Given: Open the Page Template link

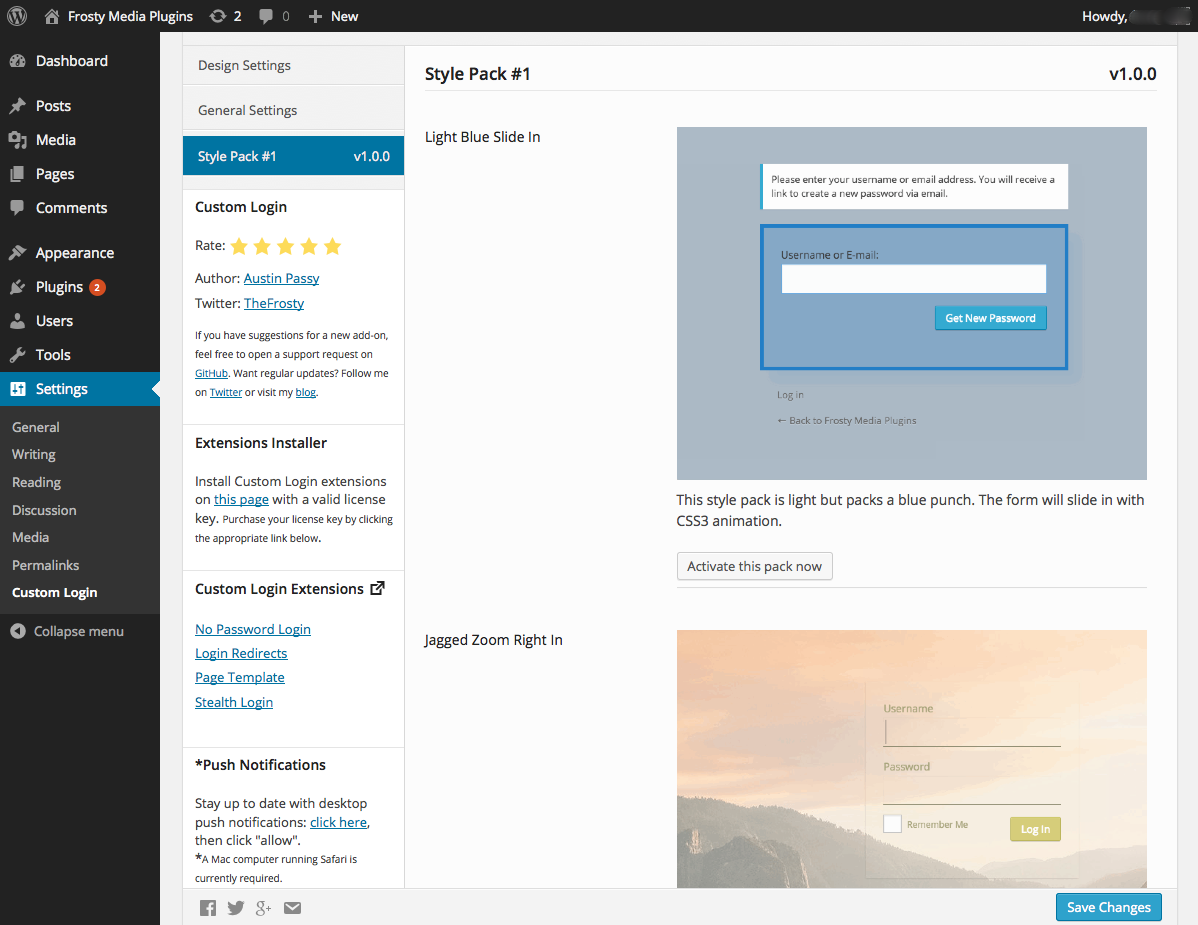Looking at the screenshot, I should pyautogui.click(x=240, y=678).
